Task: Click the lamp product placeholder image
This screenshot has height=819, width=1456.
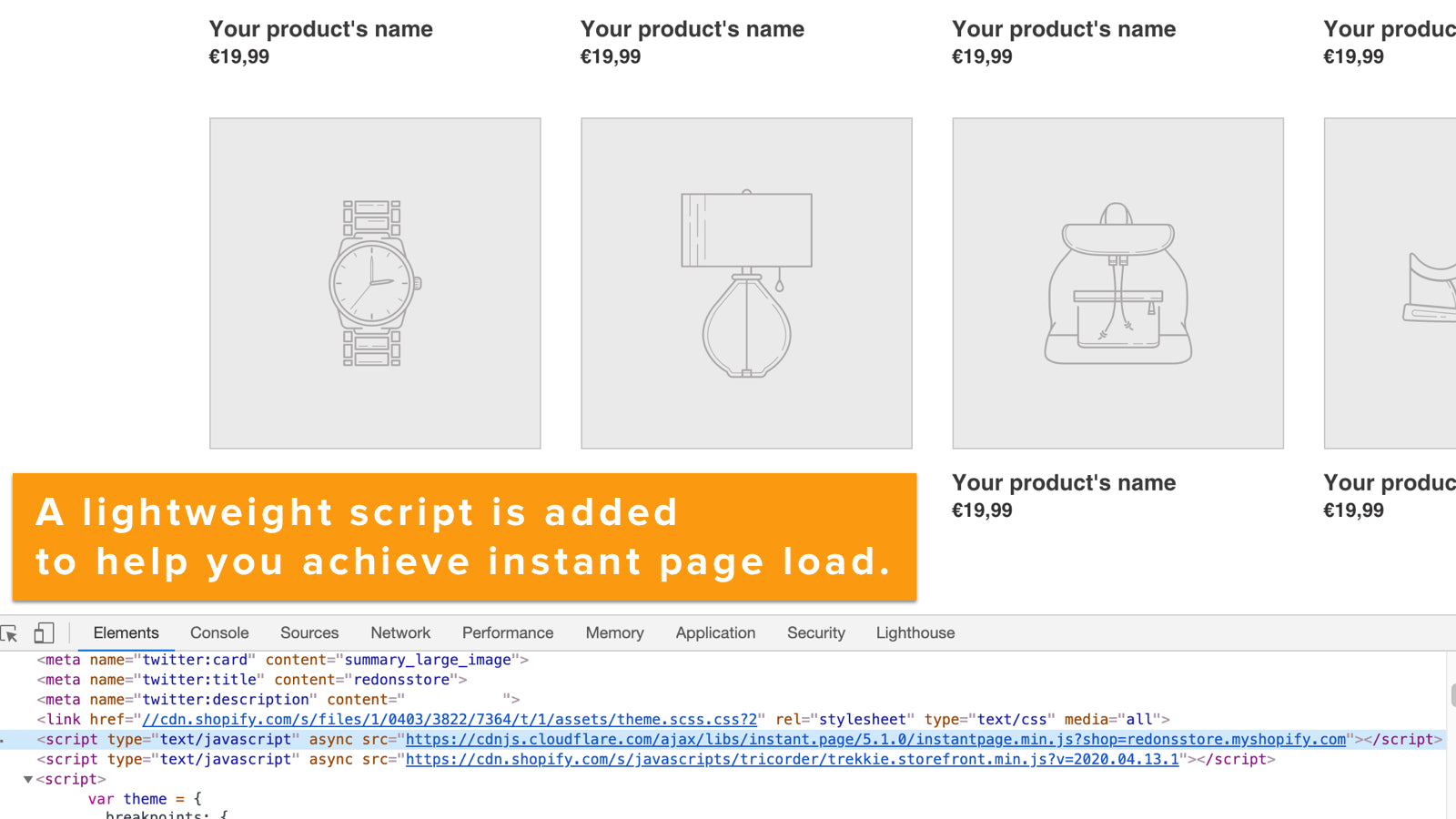Action: click(x=746, y=283)
